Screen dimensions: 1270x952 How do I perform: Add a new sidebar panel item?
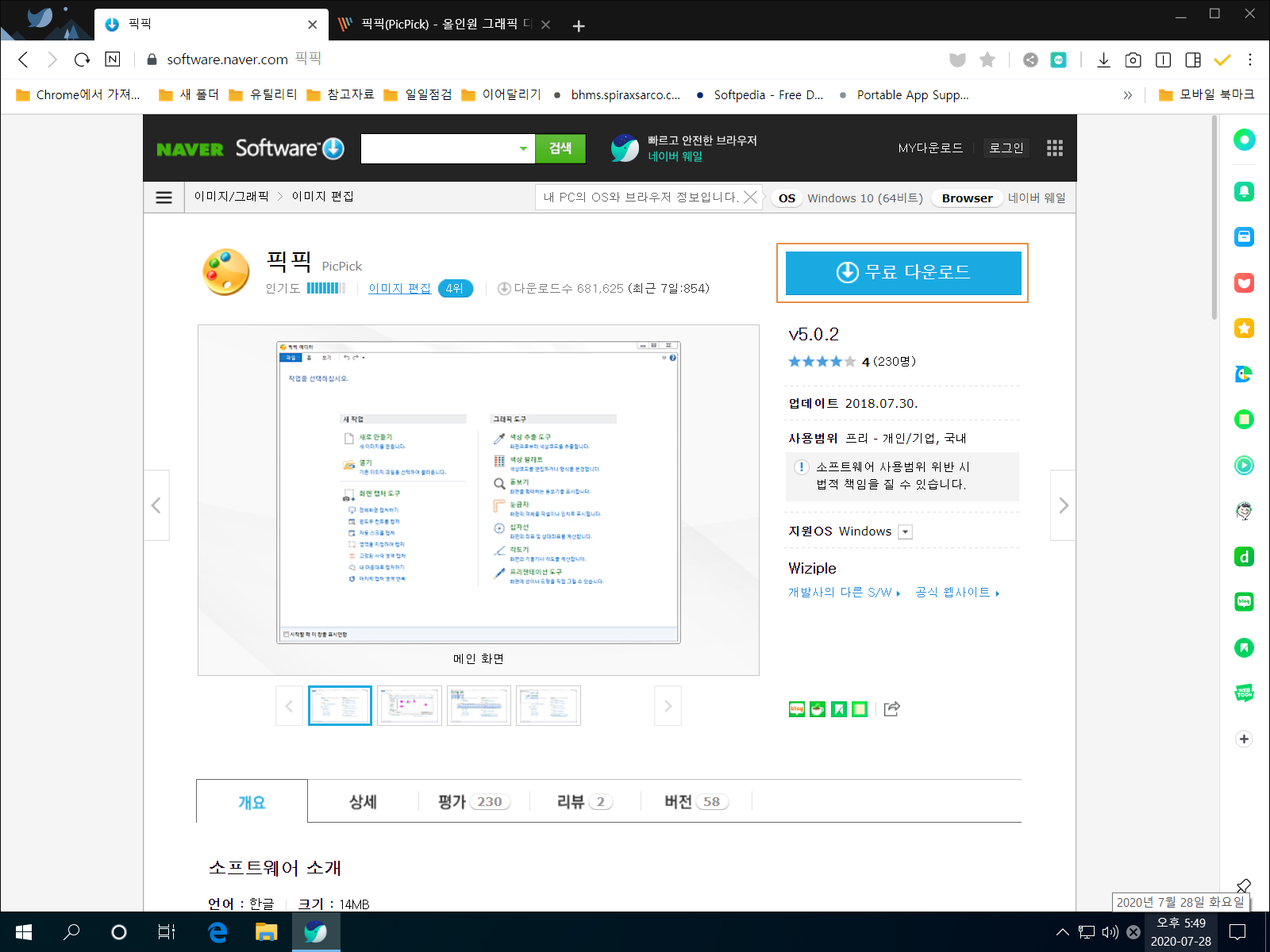(1244, 739)
